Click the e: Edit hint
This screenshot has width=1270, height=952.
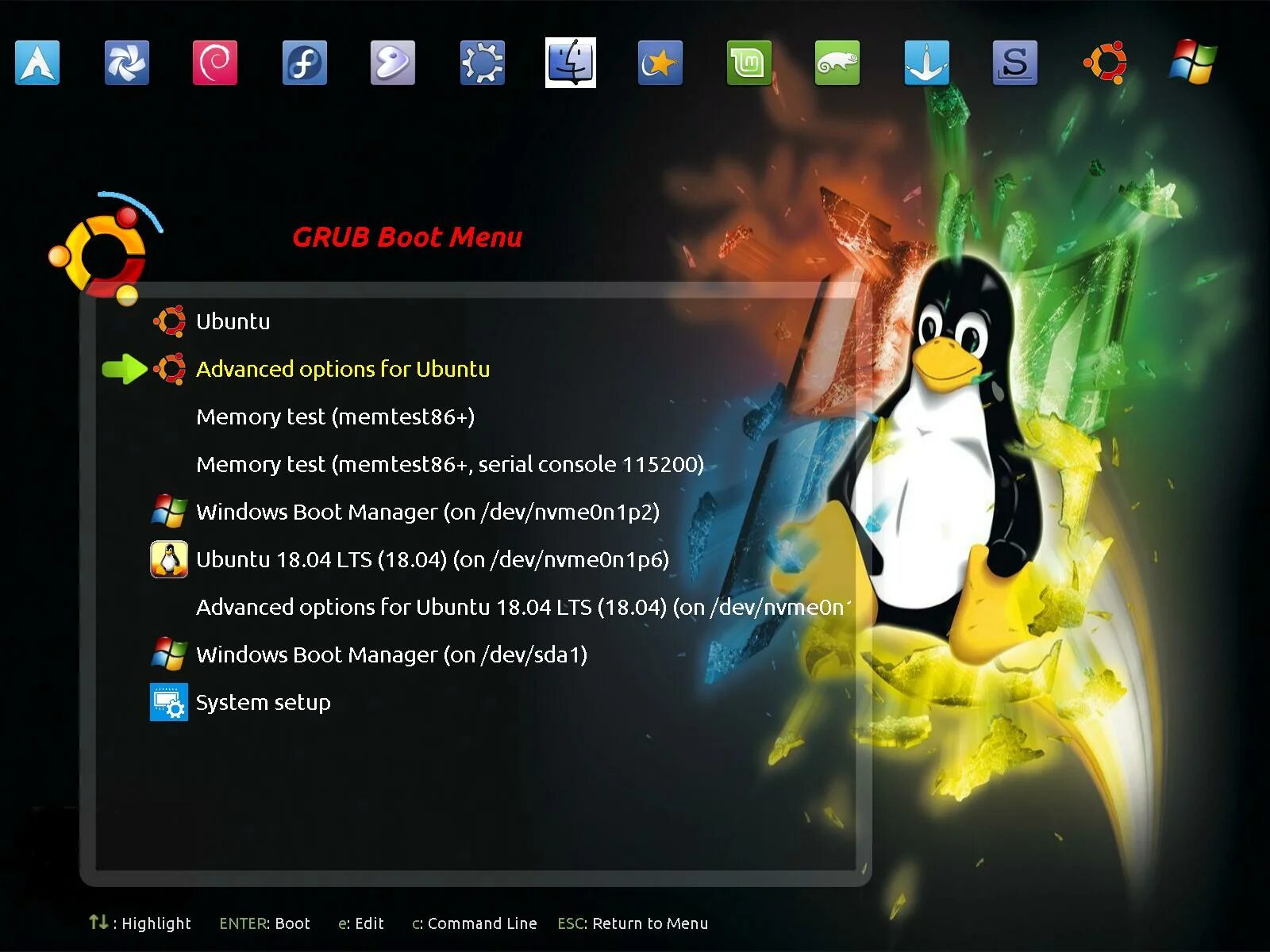pyautogui.click(x=361, y=923)
